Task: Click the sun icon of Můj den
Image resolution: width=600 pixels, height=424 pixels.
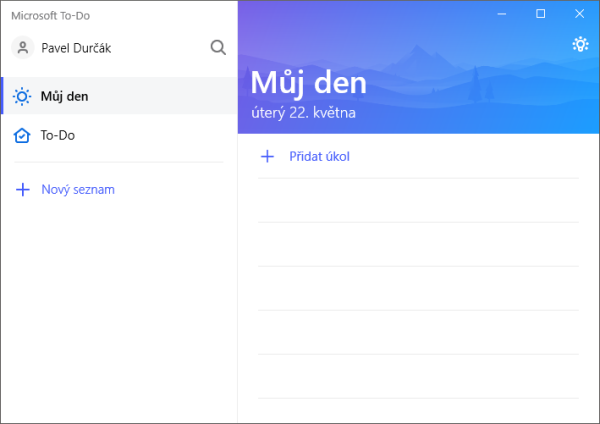Action: [22, 96]
